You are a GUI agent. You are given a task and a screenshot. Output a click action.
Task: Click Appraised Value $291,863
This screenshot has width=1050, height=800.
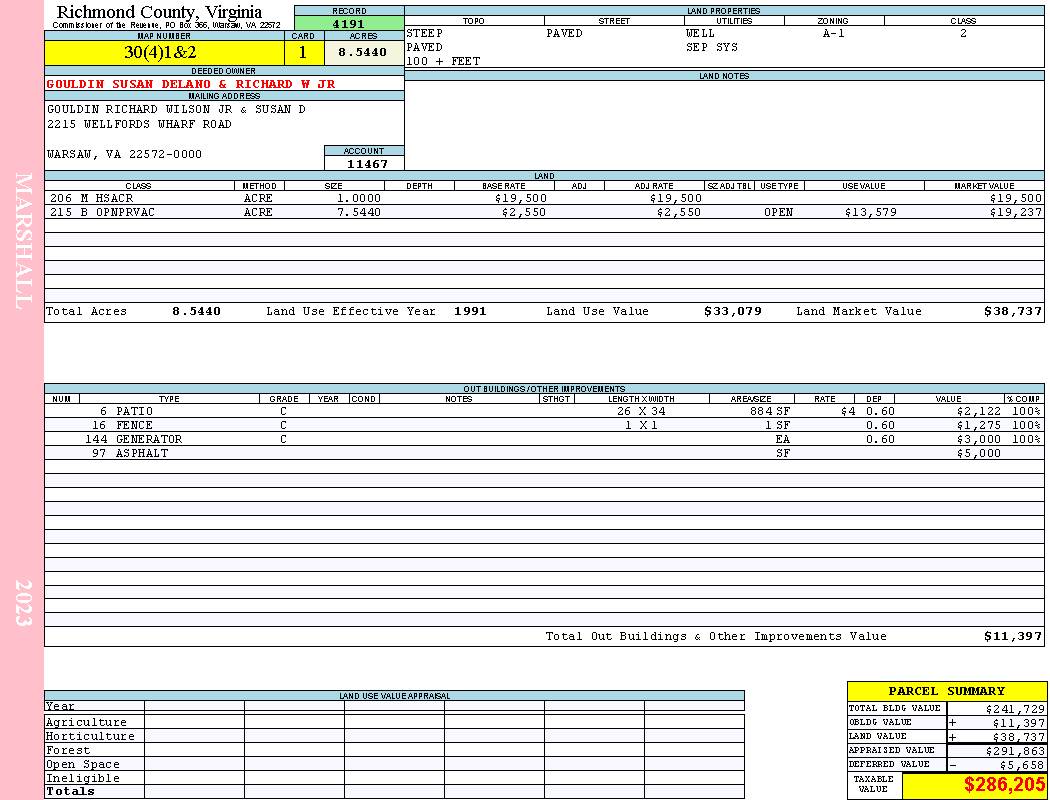click(1015, 751)
